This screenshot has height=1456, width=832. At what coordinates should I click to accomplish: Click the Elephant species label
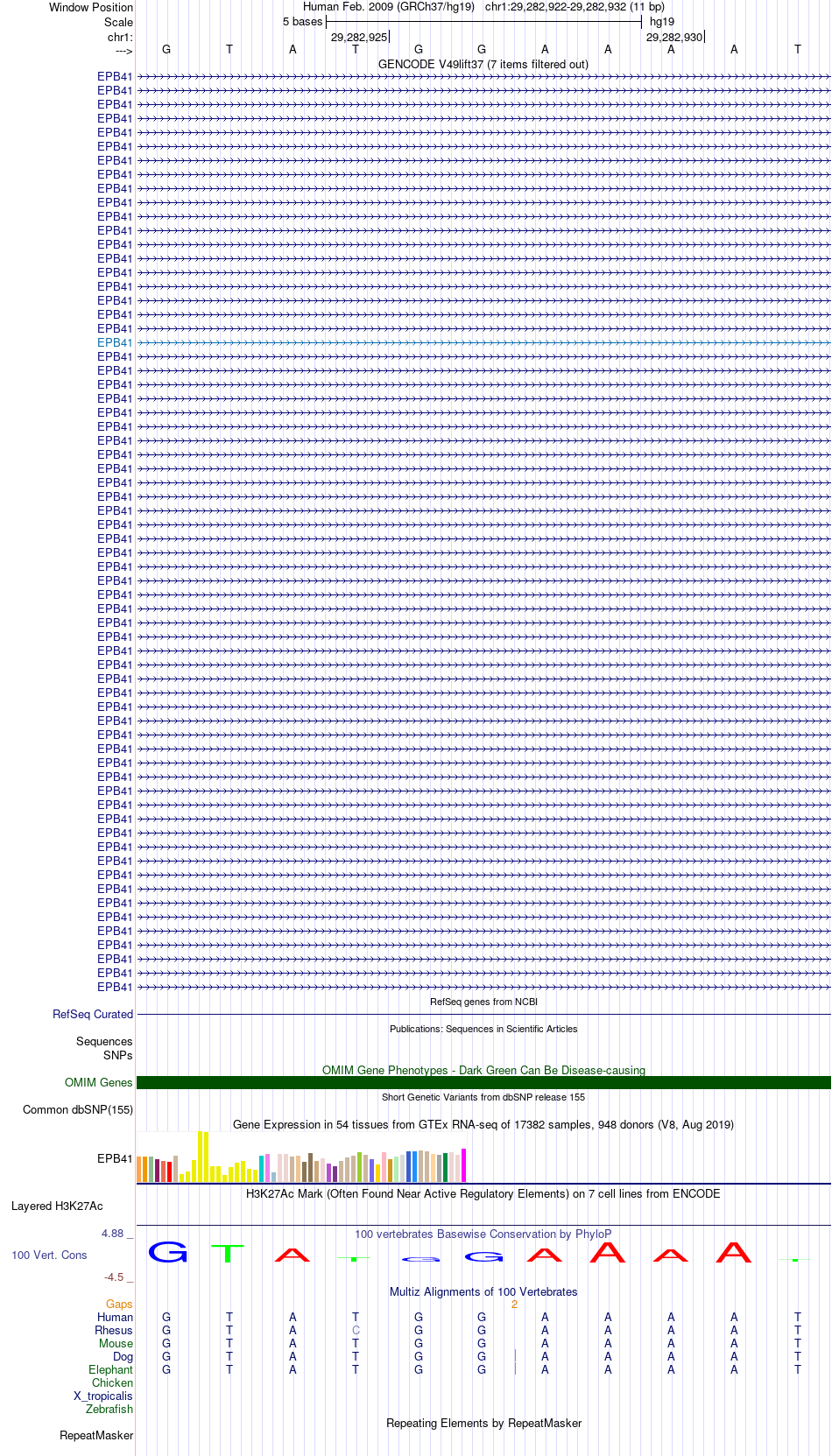coord(110,1370)
